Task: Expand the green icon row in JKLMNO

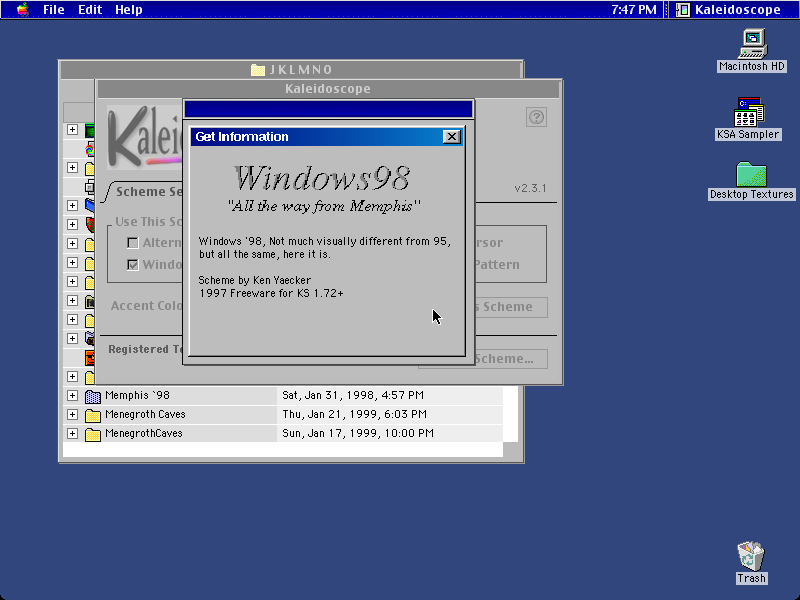Action: coord(72,130)
